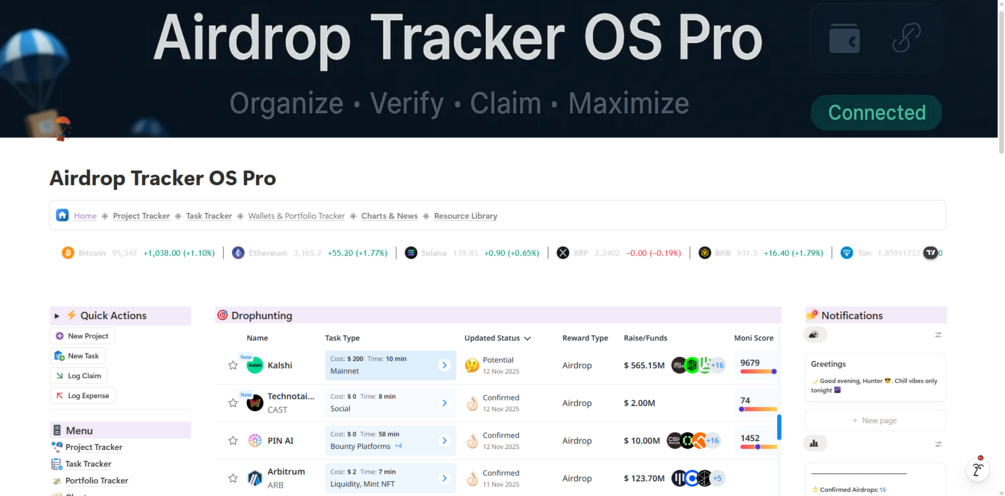1005x496 pixels.
Task: Favorite the PIN AI row star
Action: pos(233,440)
